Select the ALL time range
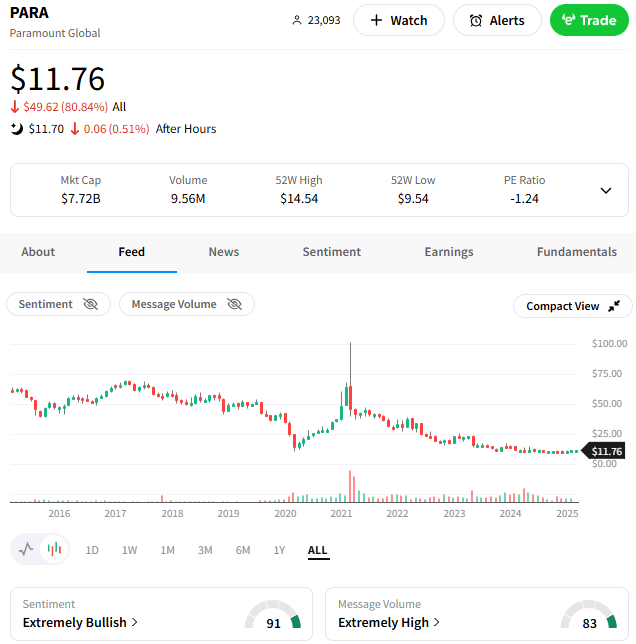Screen dimensions: 636x644 tap(318, 550)
